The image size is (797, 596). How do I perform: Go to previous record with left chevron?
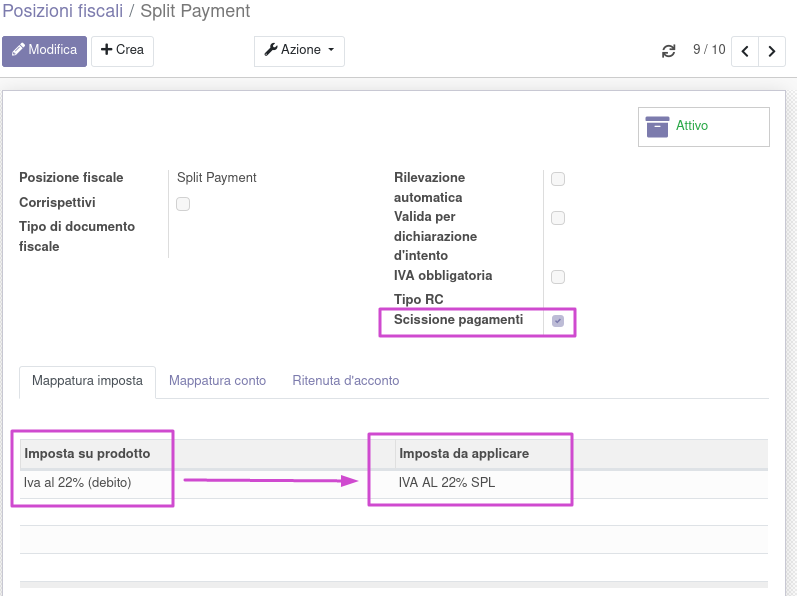pos(745,51)
